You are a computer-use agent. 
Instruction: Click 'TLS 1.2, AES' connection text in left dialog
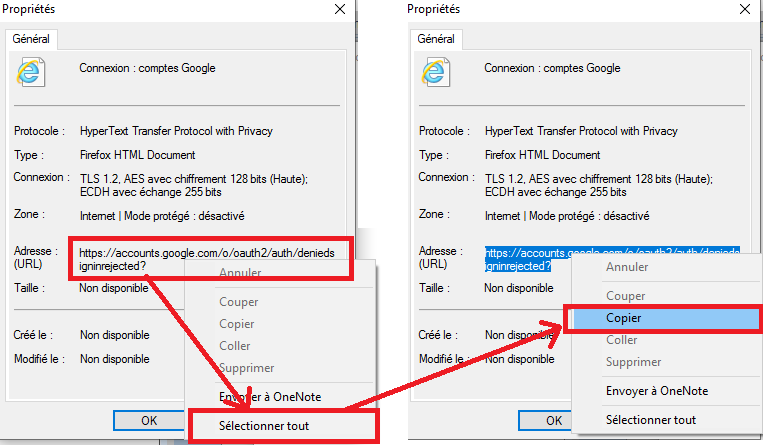(x=194, y=185)
